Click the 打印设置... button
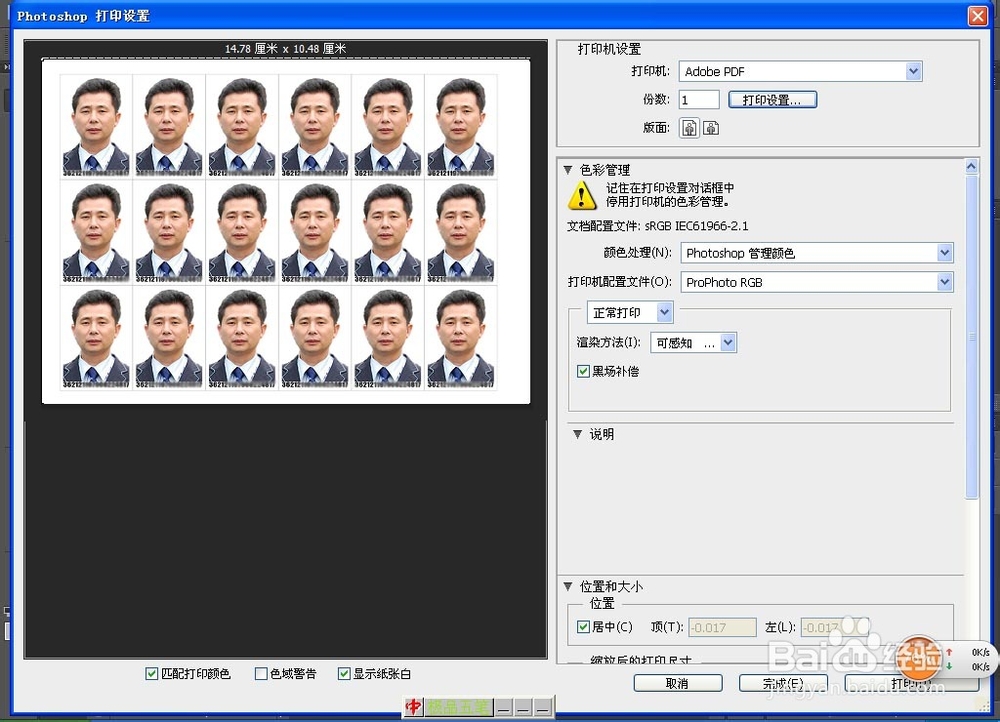This screenshot has width=1000, height=722. click(772, 99)
